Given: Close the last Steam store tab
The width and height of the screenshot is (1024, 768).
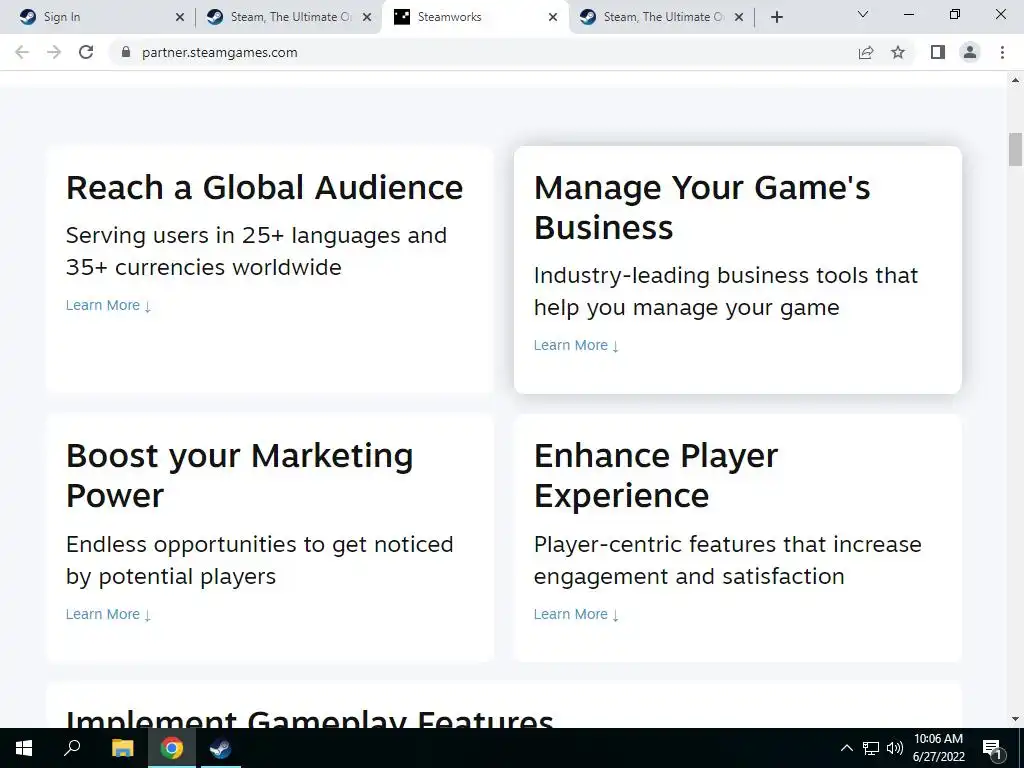Looking at the screenshot, I should pyautogui.click(x=739, y=17).
